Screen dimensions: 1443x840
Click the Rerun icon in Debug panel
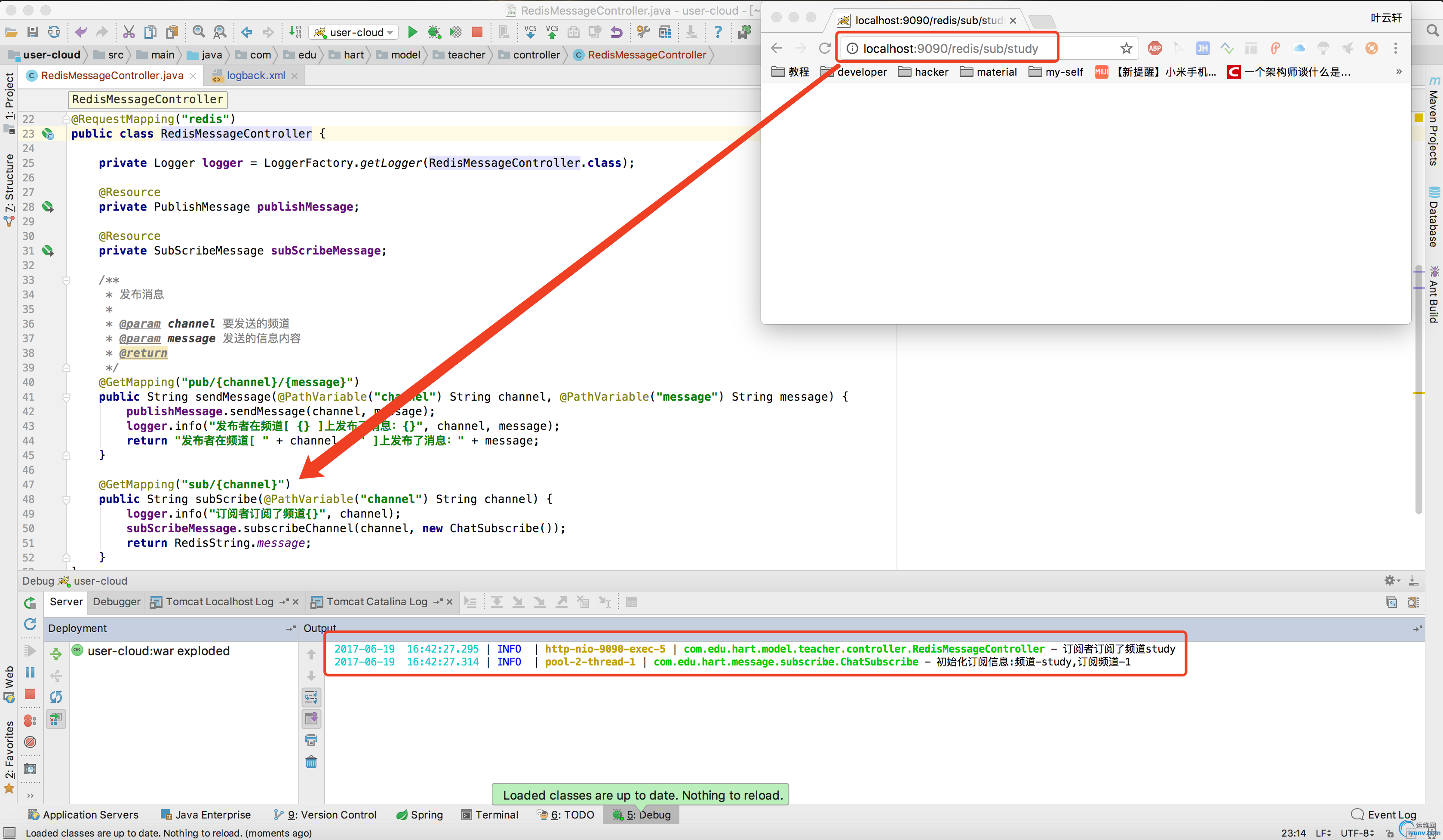31,602
